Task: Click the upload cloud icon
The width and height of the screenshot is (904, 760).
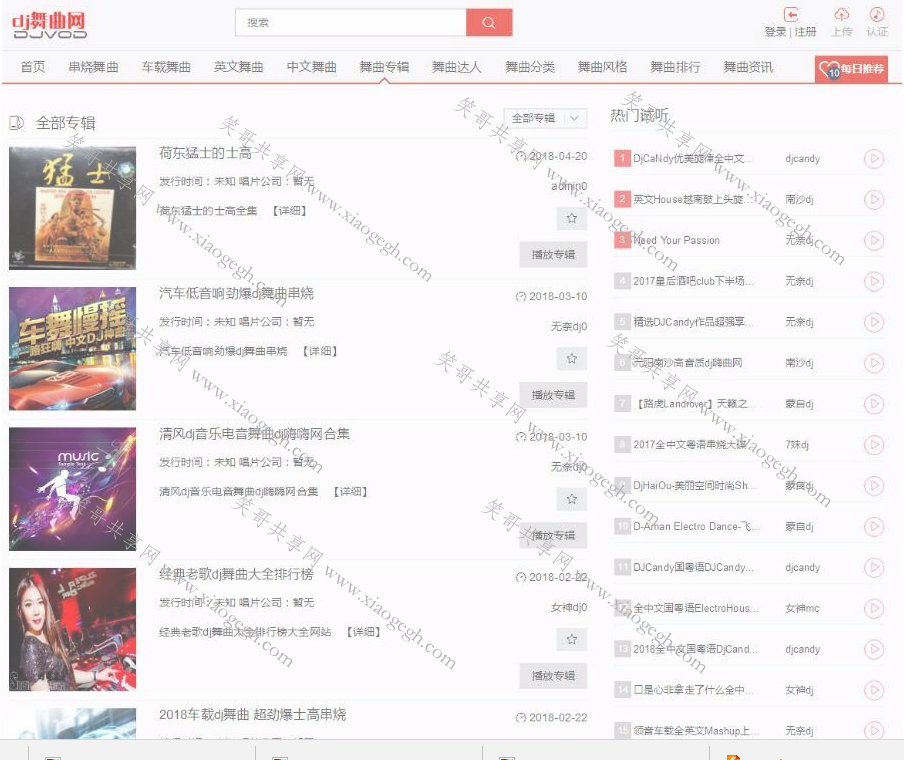Action: 842,14
